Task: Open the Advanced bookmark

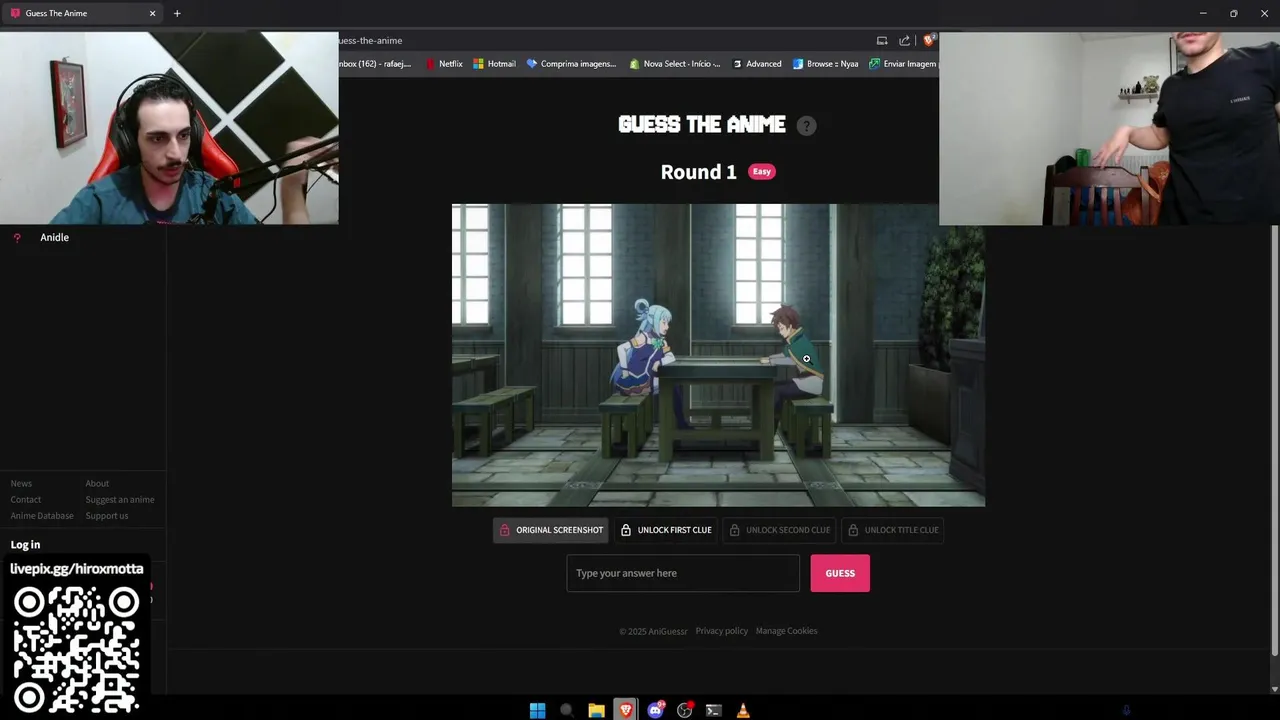Action: [x=757, y=64]
